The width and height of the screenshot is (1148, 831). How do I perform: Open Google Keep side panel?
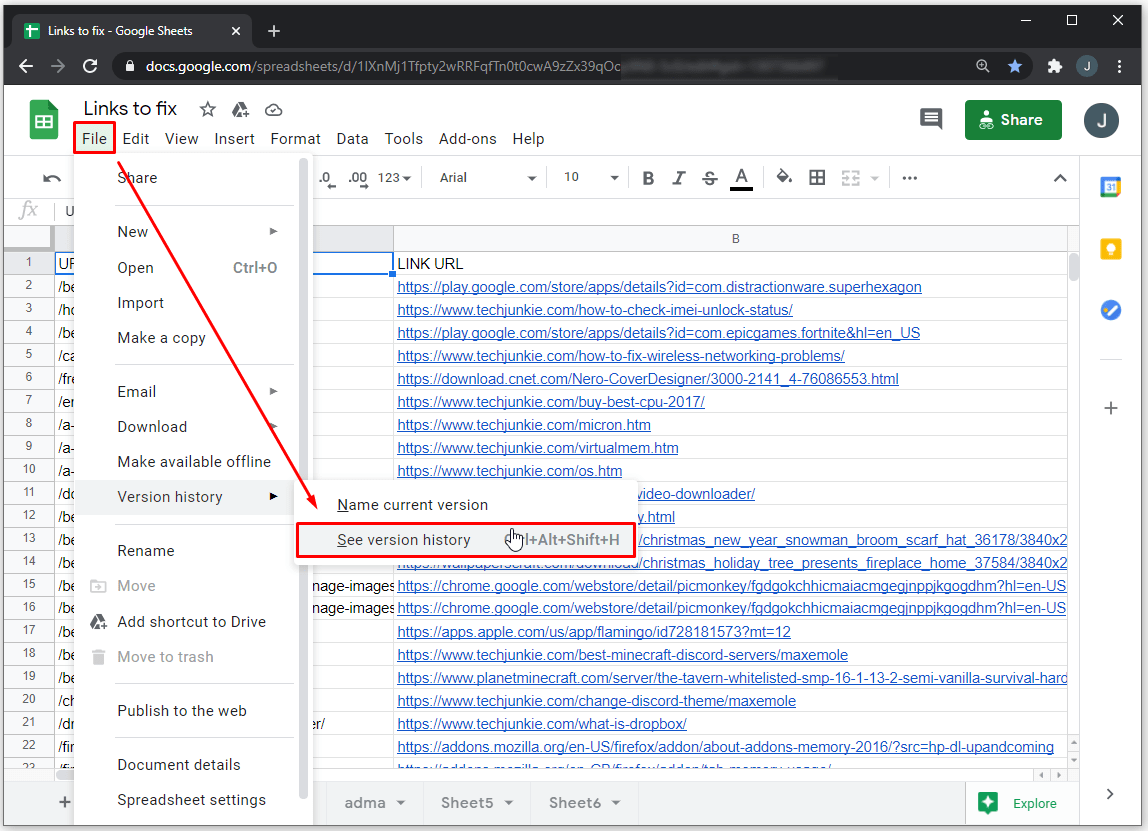tap(1110, 249)
